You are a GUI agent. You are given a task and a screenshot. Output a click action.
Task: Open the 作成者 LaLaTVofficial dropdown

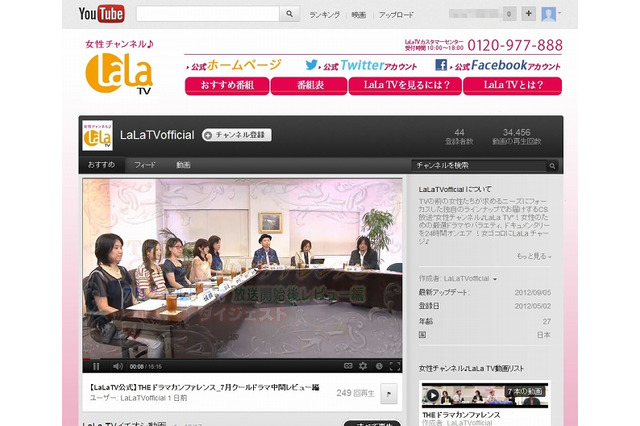458,279
